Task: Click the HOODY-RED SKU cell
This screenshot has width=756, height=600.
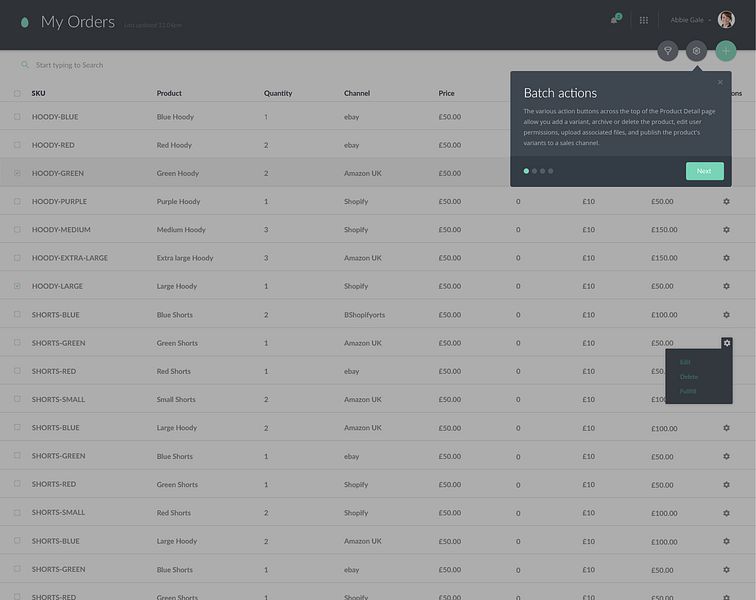Action: point(53,145)
